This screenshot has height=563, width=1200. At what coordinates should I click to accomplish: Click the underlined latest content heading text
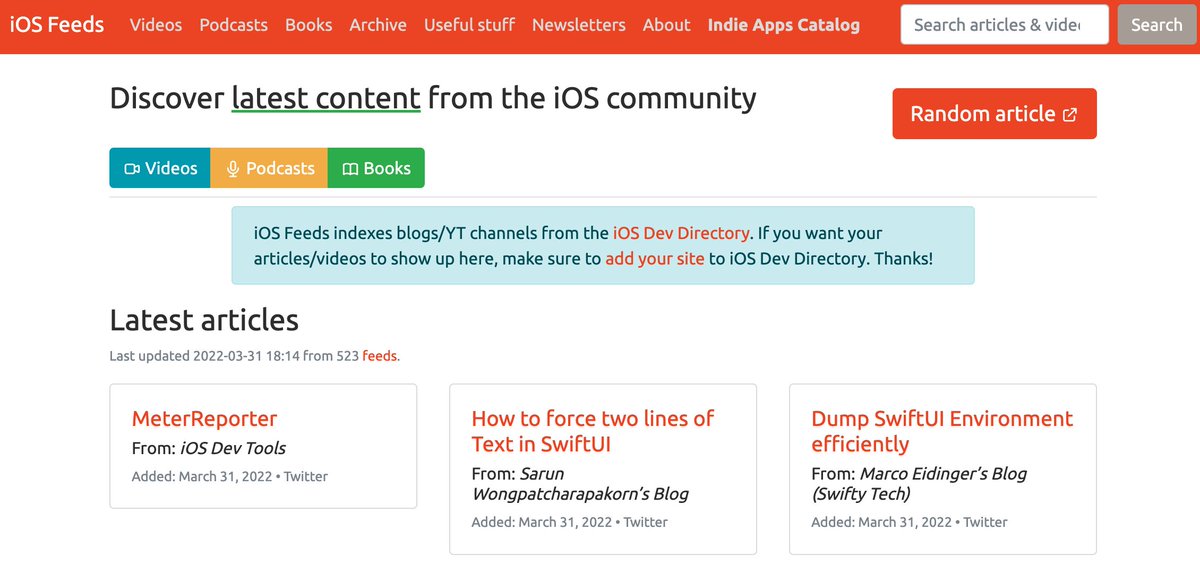point(326,98)
